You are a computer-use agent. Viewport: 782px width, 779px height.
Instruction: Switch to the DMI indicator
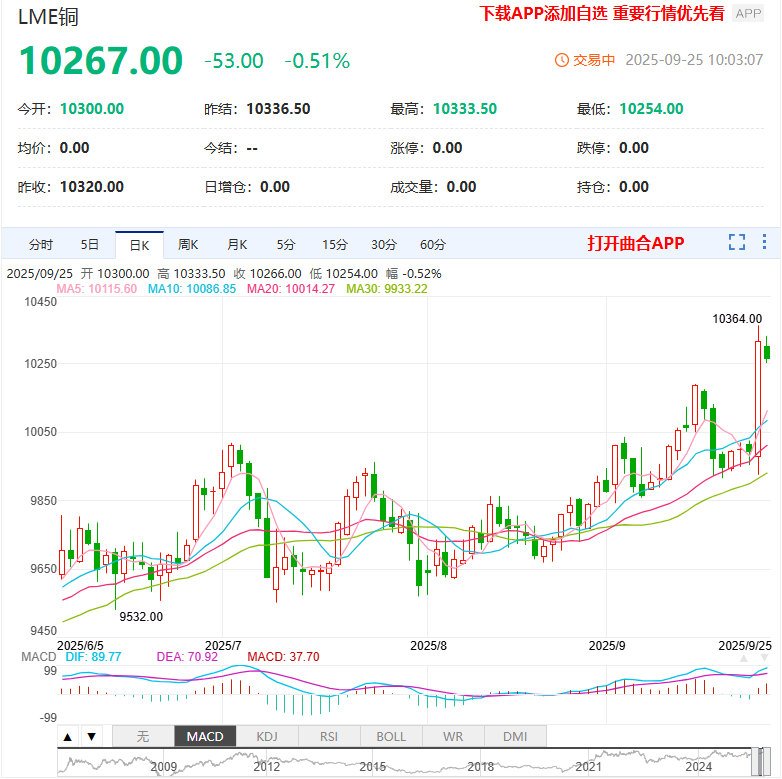(515, 737)
